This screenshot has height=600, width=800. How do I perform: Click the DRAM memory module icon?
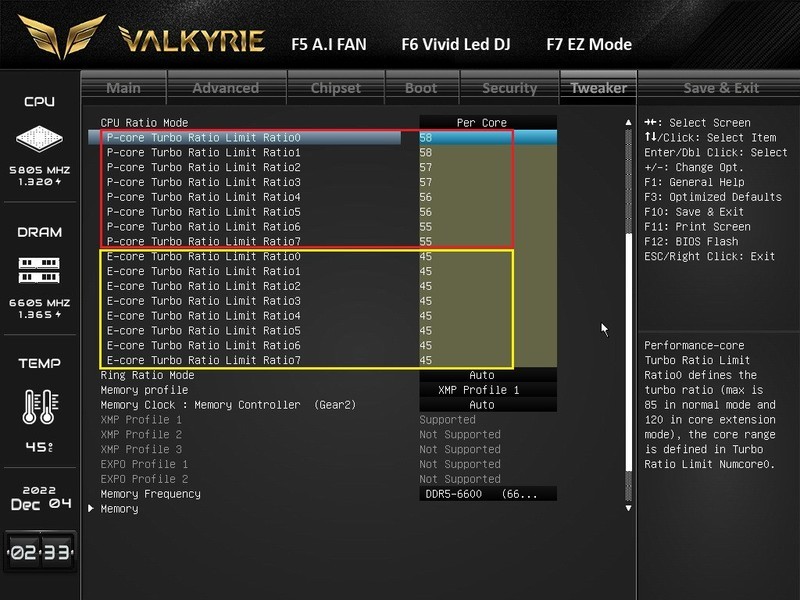pos(39,269)
